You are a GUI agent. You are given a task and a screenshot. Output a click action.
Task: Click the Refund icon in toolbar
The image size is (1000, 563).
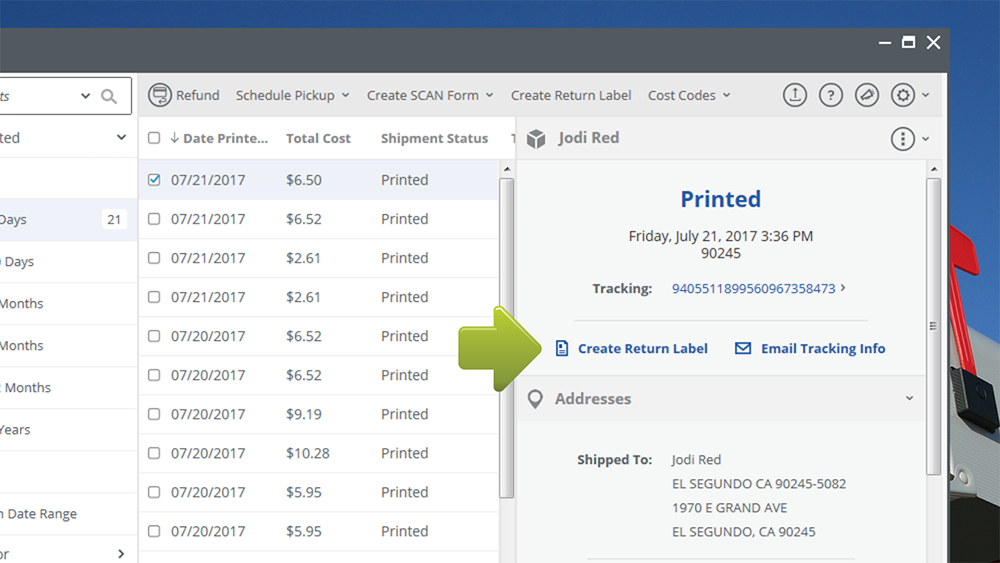coord(159,95)
